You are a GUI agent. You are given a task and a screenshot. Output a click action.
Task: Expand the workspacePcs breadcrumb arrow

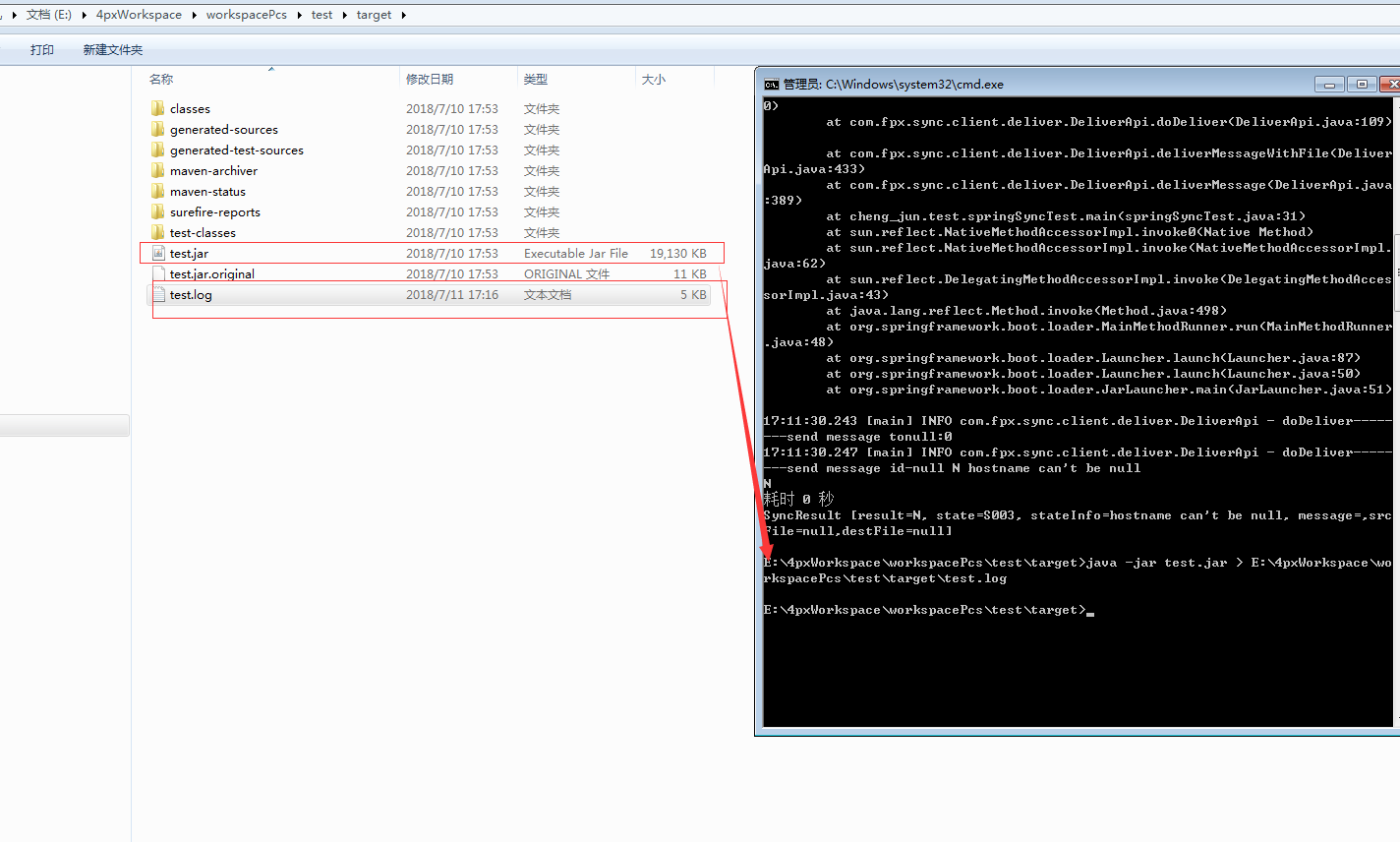299,15
